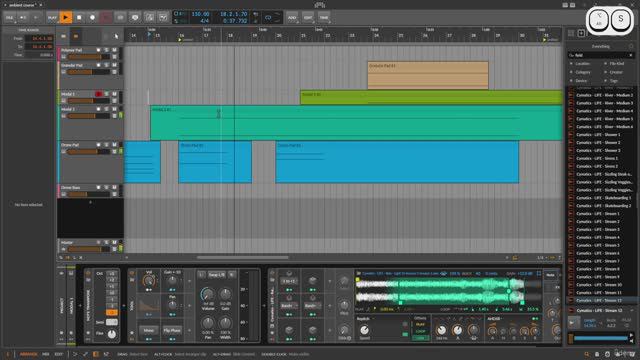Open top toolbar EDIT menu
640x360 pixels.
point(308,18)
